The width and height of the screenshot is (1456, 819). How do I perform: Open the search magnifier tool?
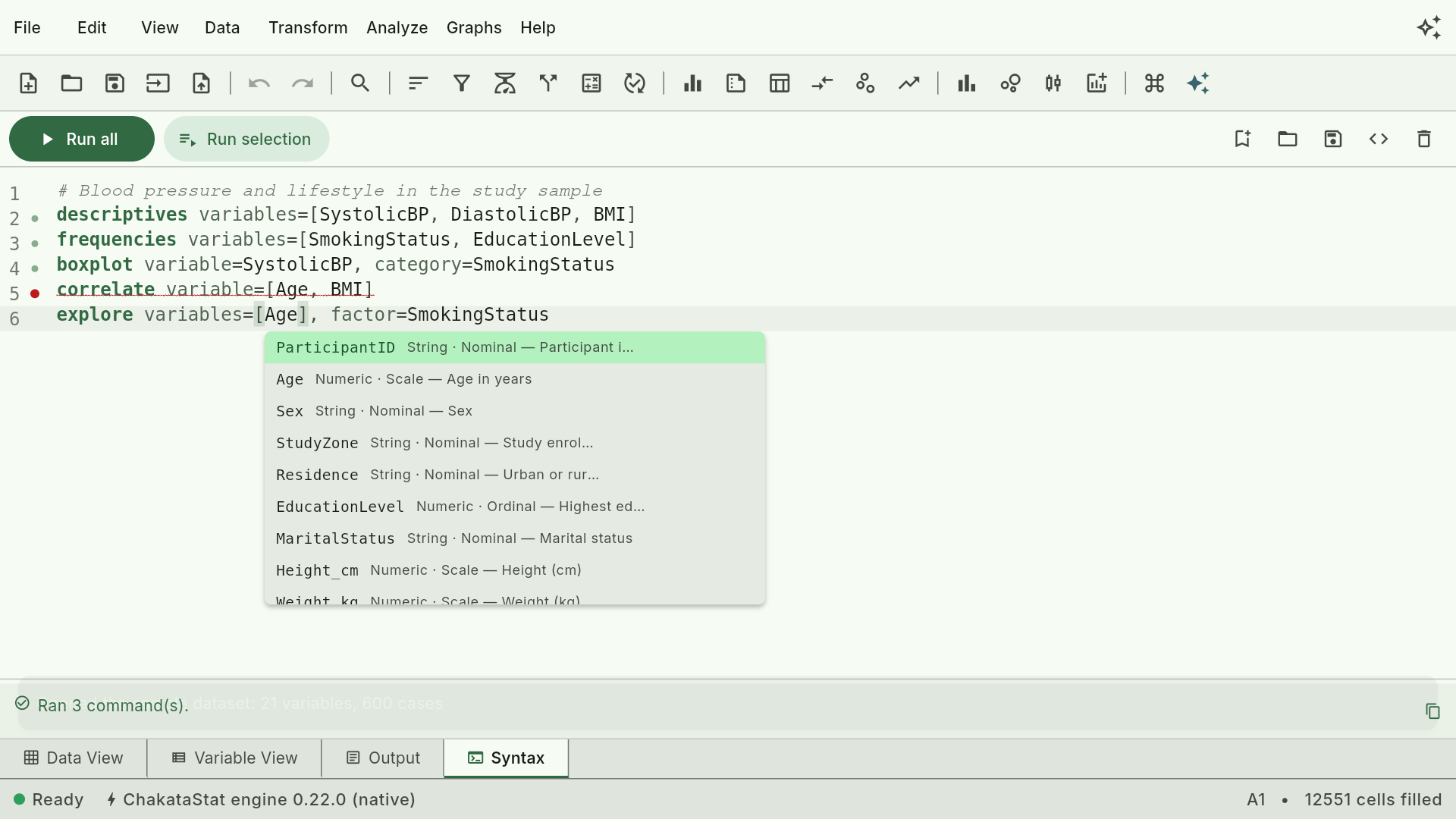click(x=360, y=83)
